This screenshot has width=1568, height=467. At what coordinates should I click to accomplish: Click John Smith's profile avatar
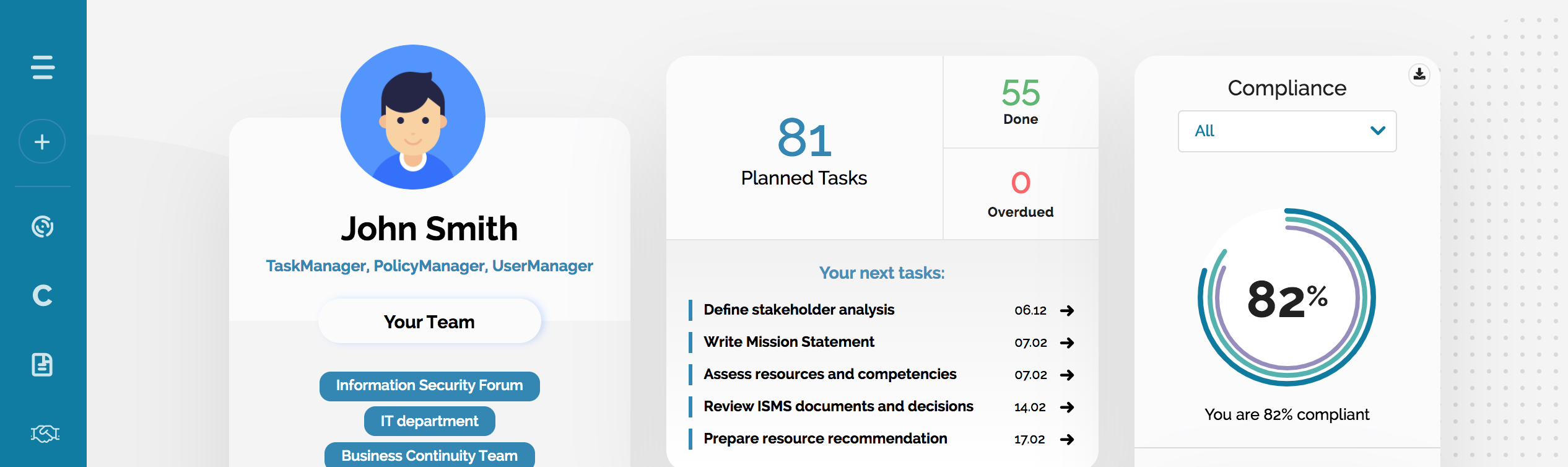(413, 117)
